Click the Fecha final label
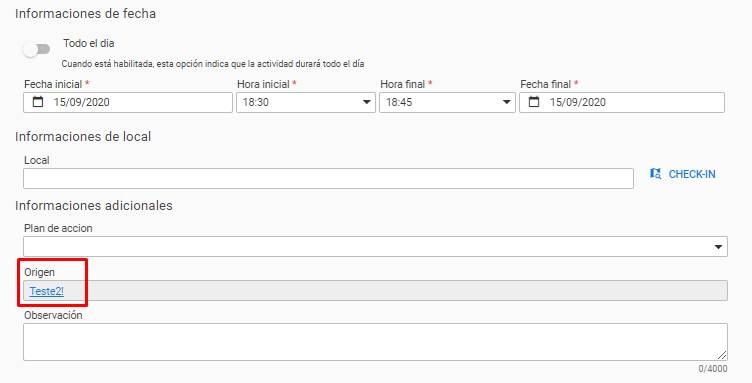This screenshot has height=383, width=752. coord(546,84)
